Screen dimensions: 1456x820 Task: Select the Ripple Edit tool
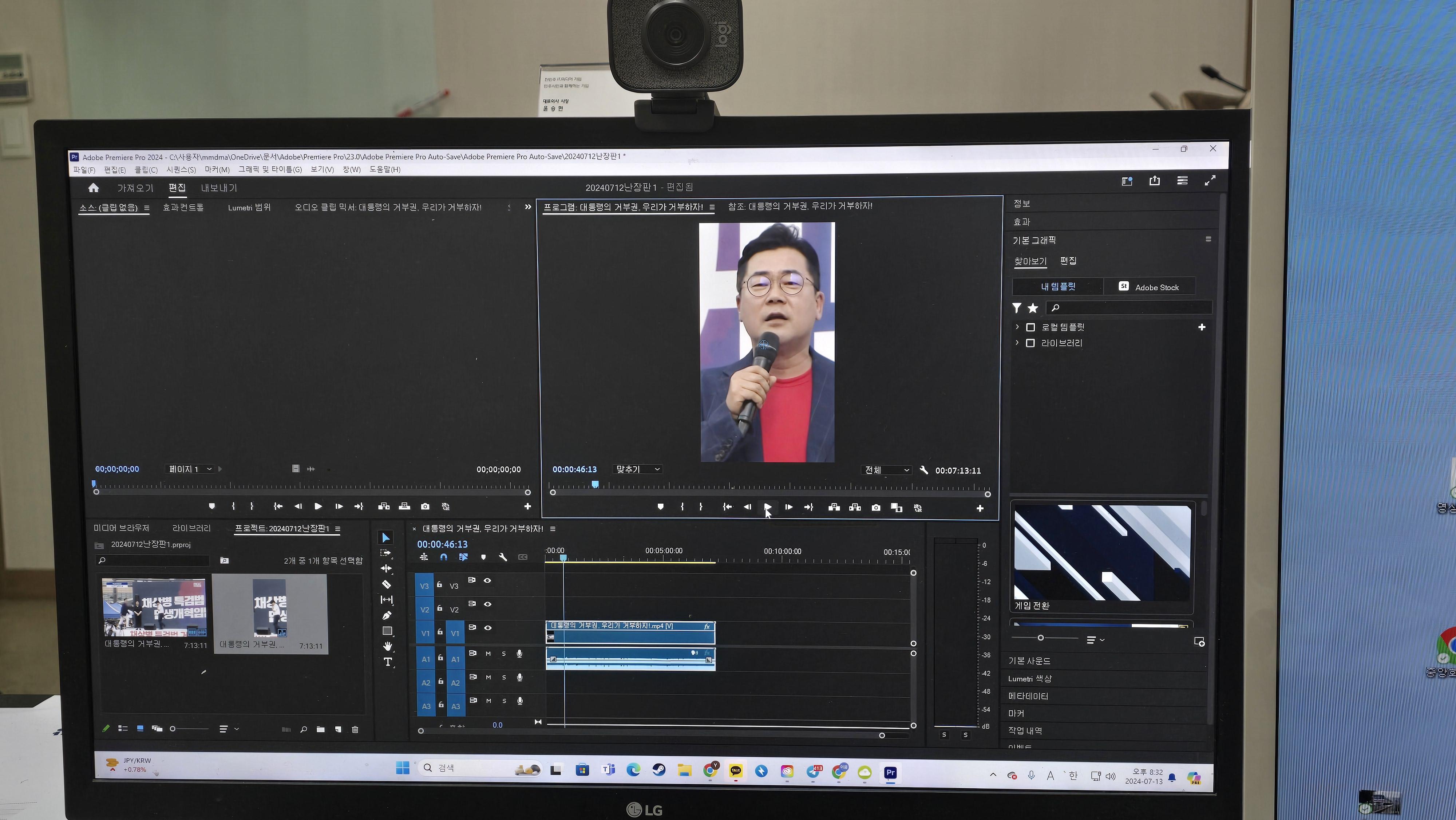pos(387,568)
